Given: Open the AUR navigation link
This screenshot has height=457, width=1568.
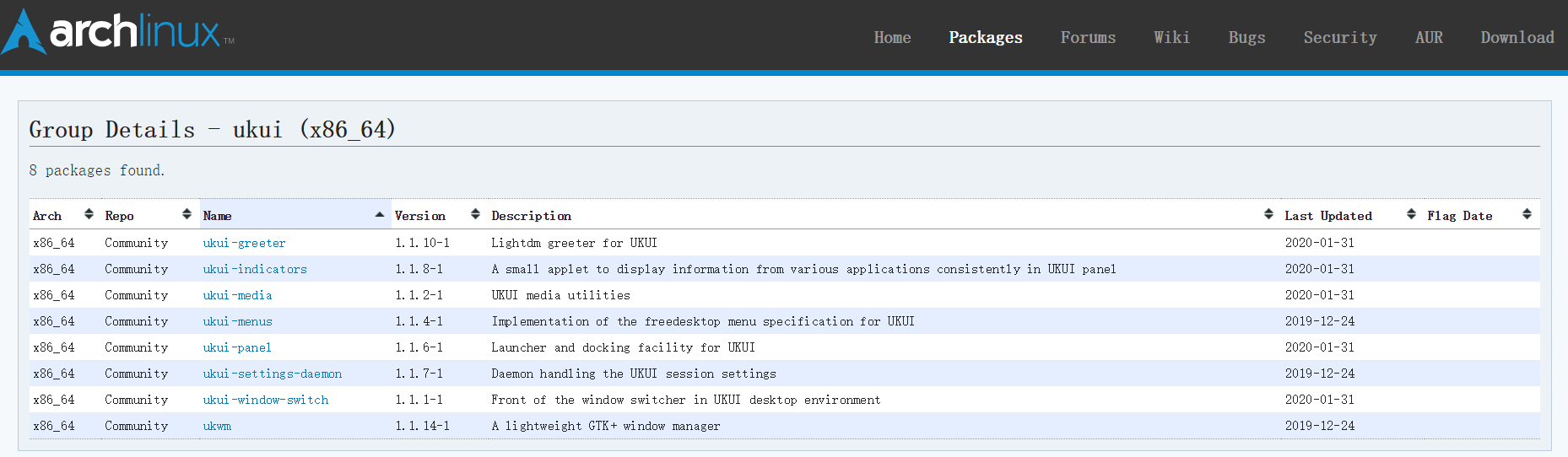Looking at the screenshot, I should (1429, 37).
